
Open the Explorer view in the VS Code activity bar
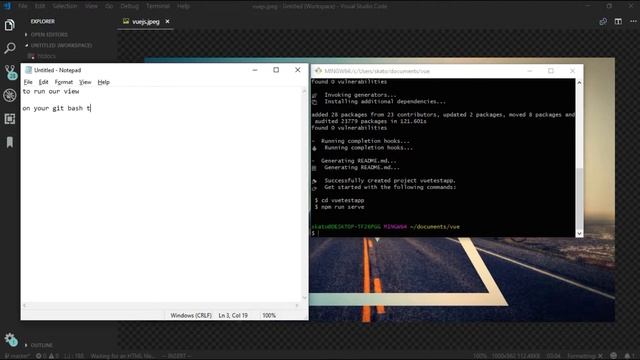coord(9,25)
